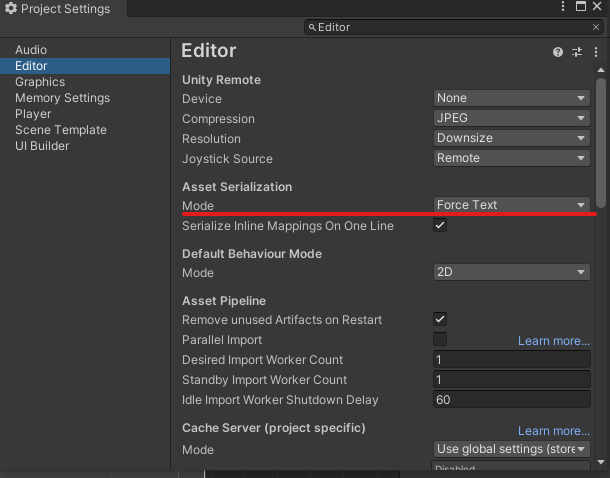Open Learn more link beside Parallel Import
Viewport: 610px width, 478px height.
[x=554, y=341]
